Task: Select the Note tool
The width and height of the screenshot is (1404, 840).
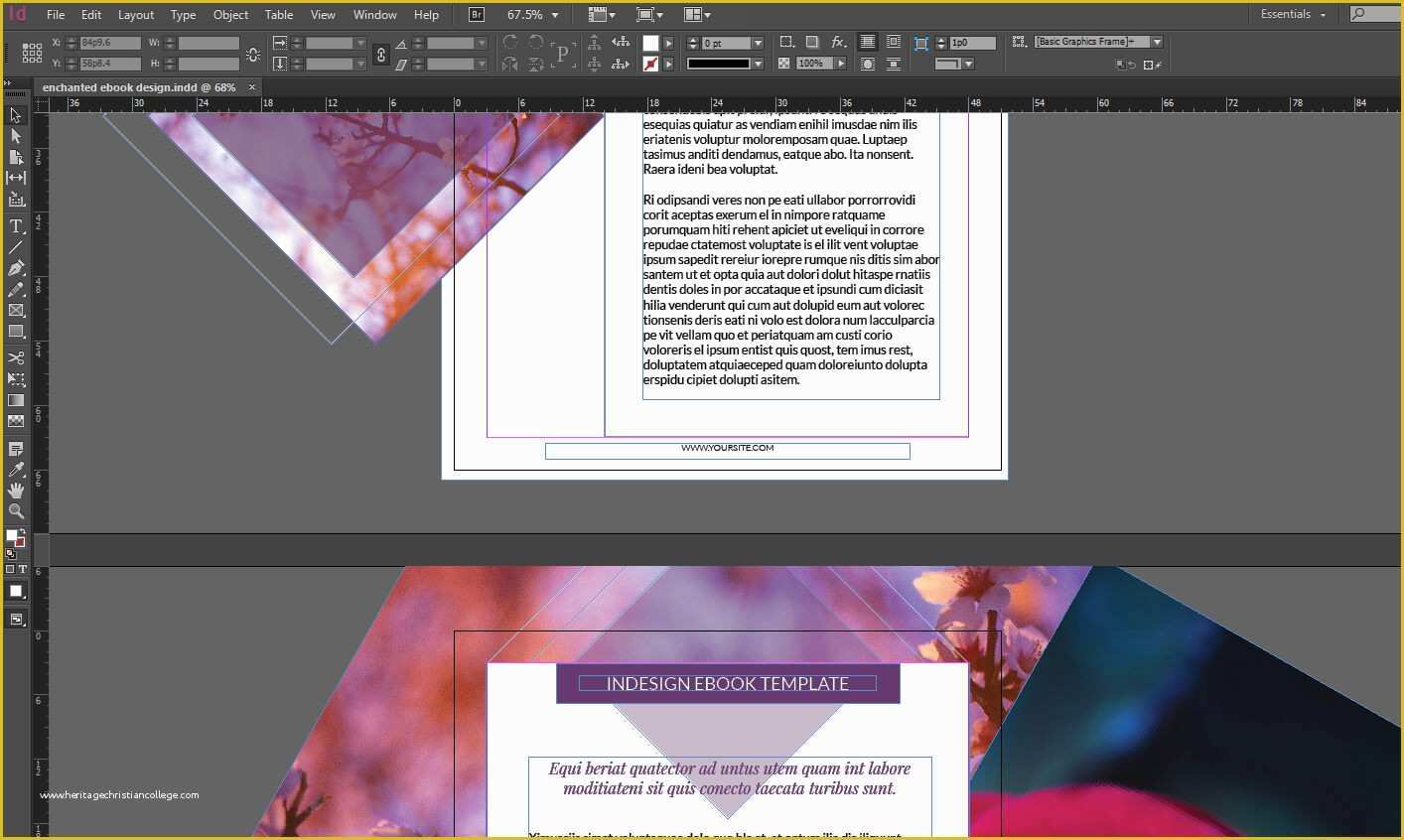Action: 16,449
